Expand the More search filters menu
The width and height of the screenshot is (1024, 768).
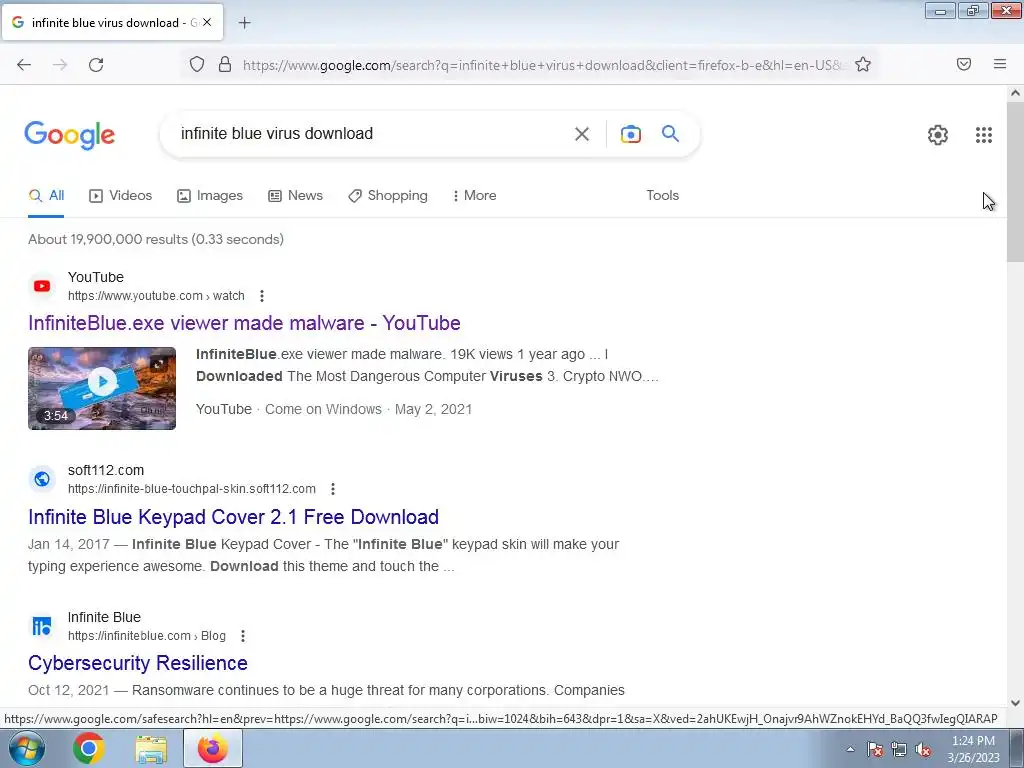click(x=474, y=195)
